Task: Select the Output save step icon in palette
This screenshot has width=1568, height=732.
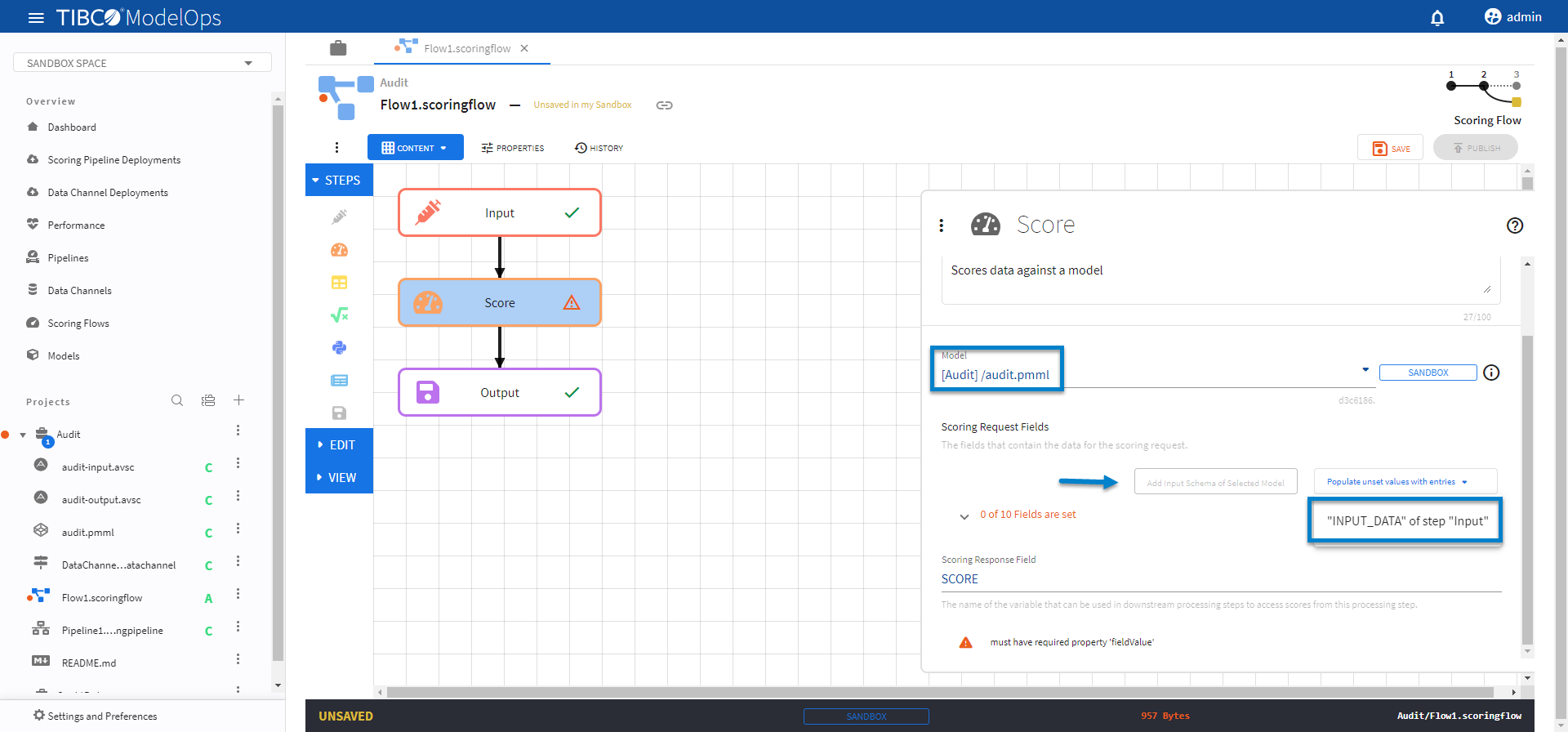Action: click(339, 413)
